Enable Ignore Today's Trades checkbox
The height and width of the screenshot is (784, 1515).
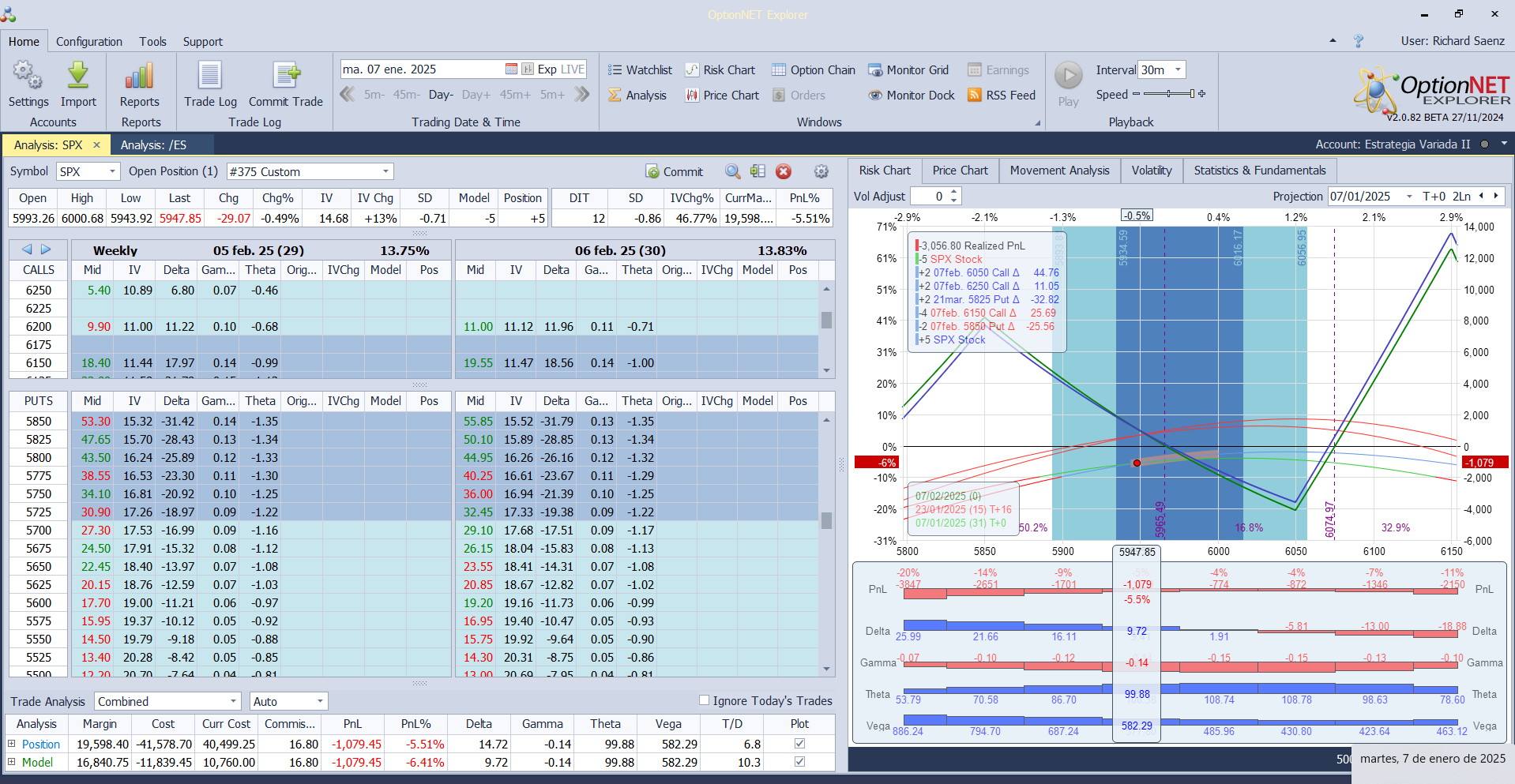704,700
